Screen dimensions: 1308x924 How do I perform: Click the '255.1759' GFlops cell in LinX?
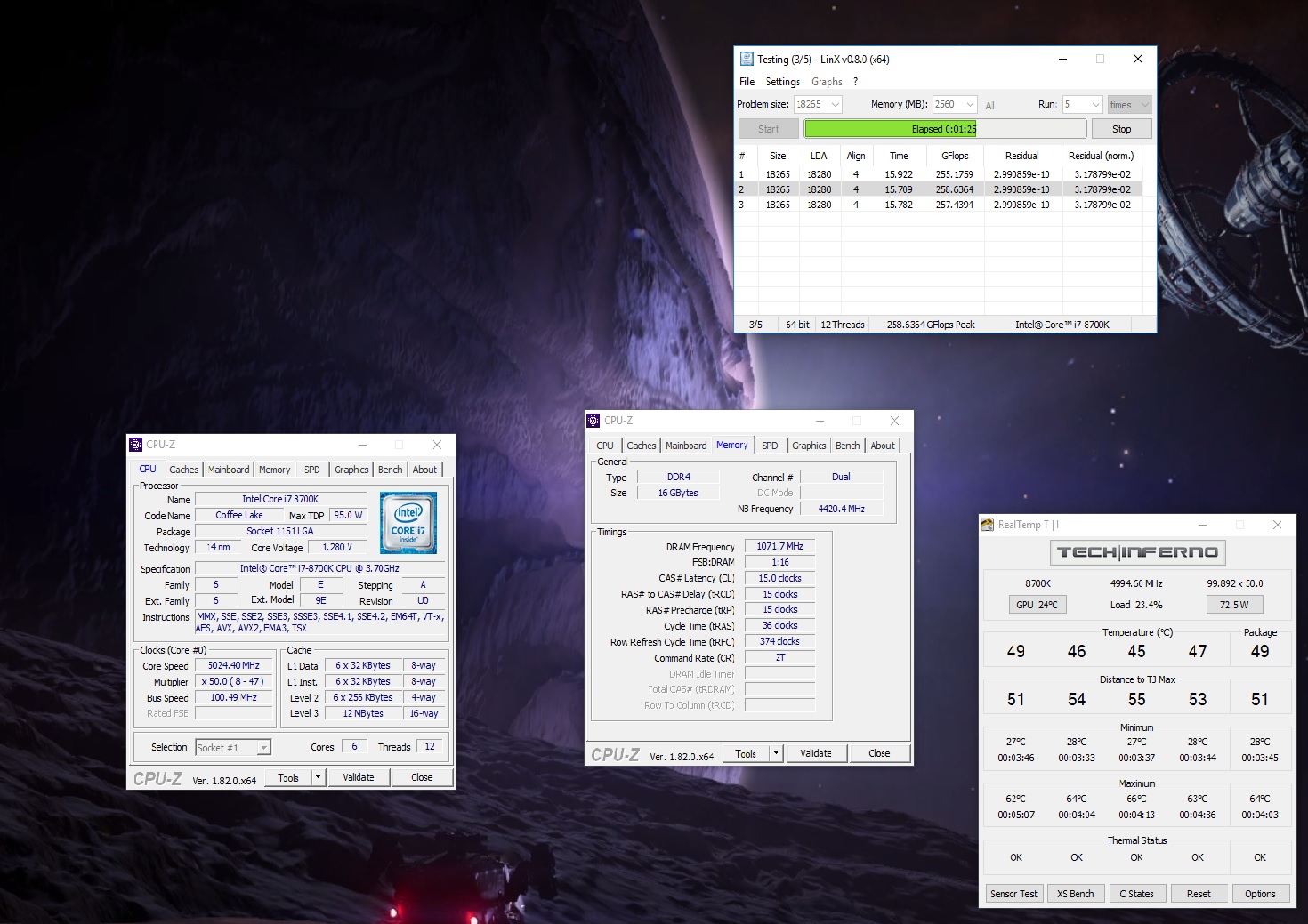955,174
